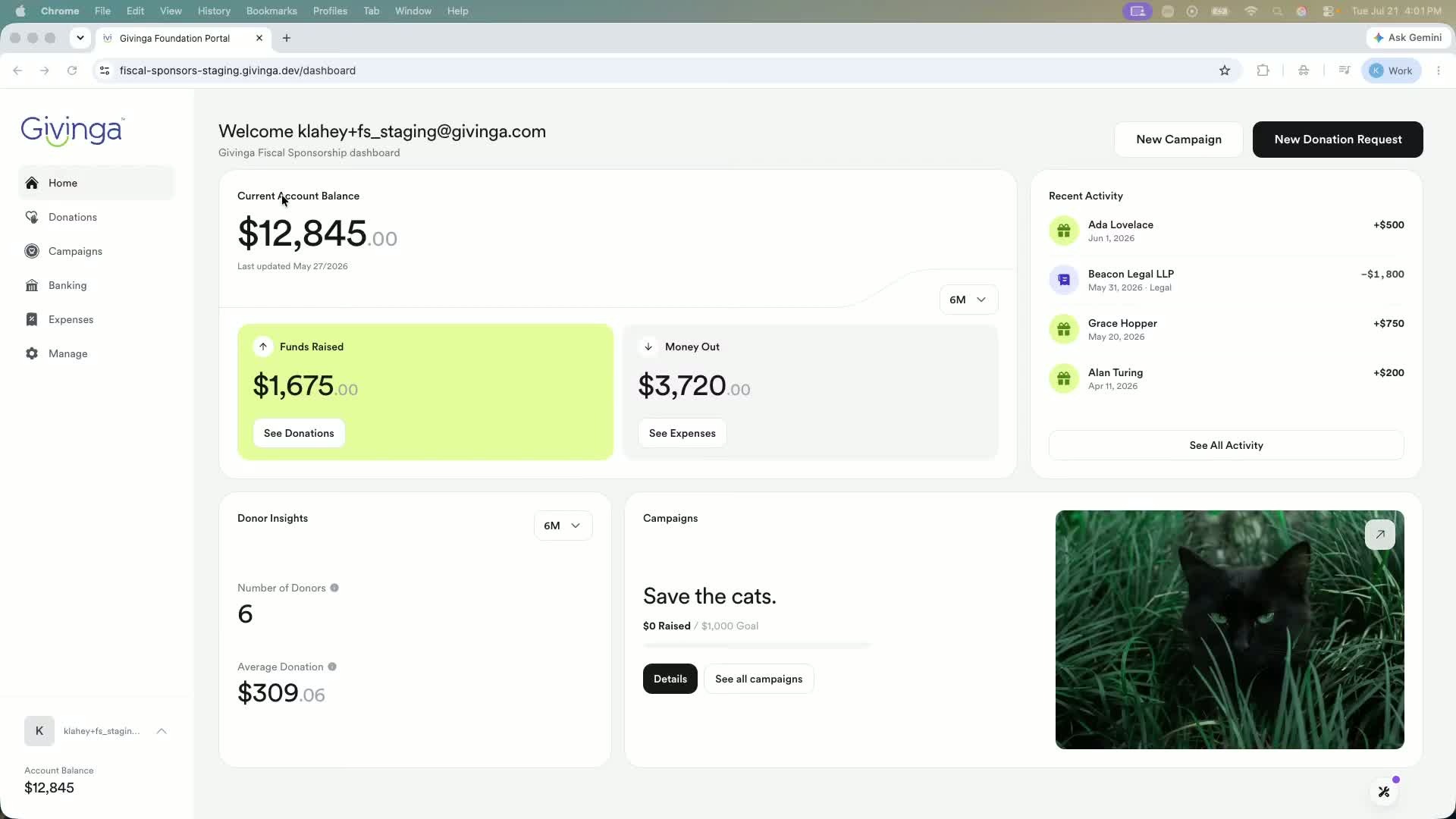
Task: Click the Givinga logo
Action: point(73,130)
